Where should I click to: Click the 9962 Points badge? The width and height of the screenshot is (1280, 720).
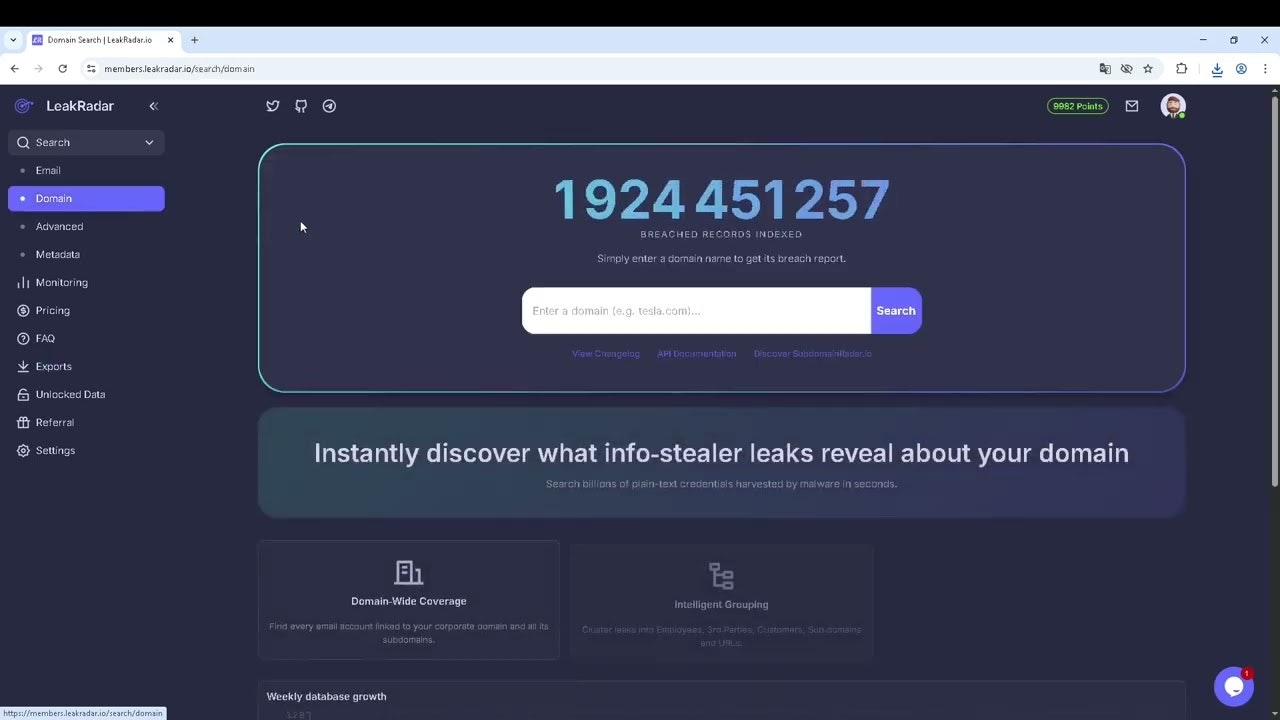point(1077,106)
